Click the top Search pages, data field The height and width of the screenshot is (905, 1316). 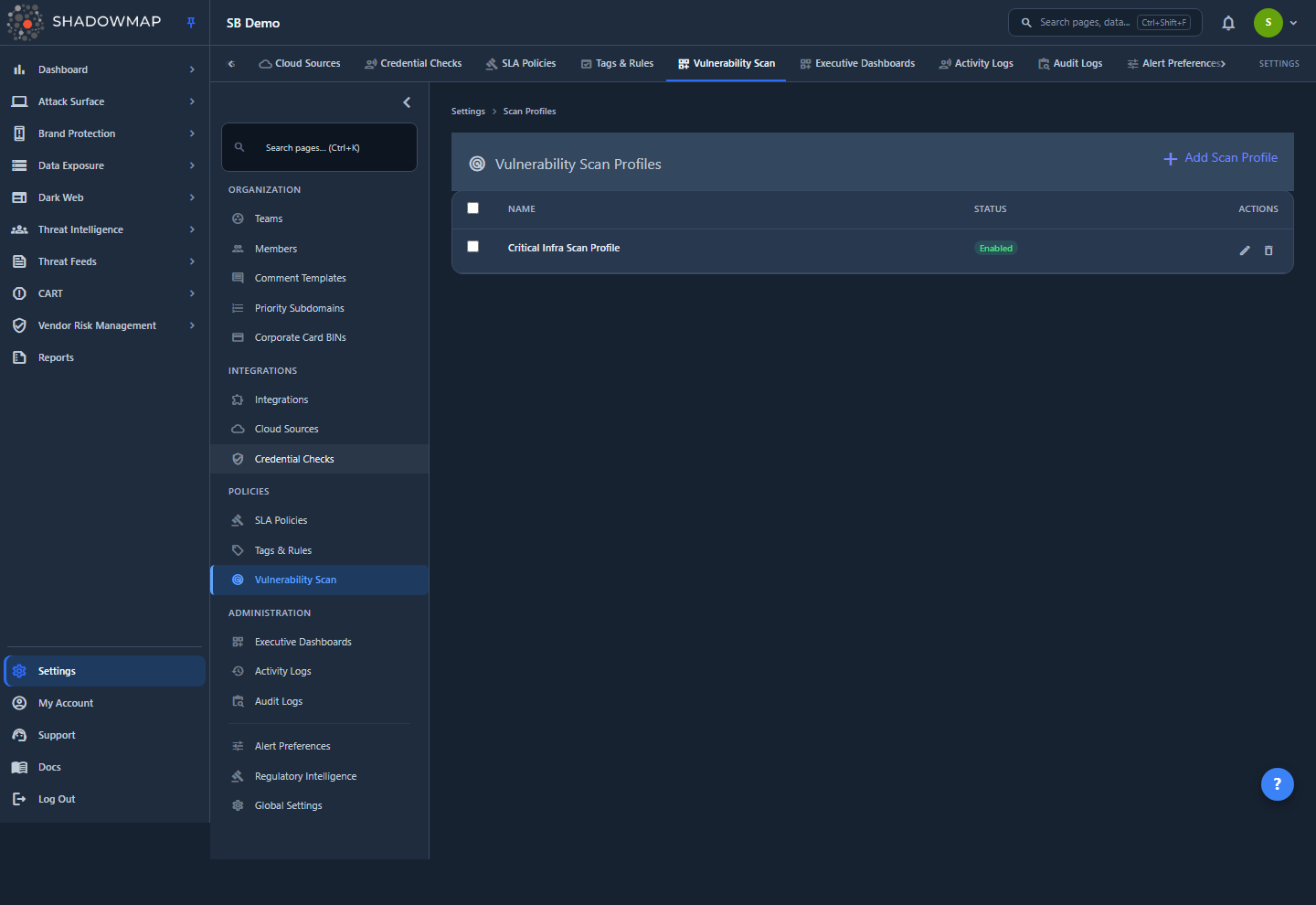coord(1105,23)
